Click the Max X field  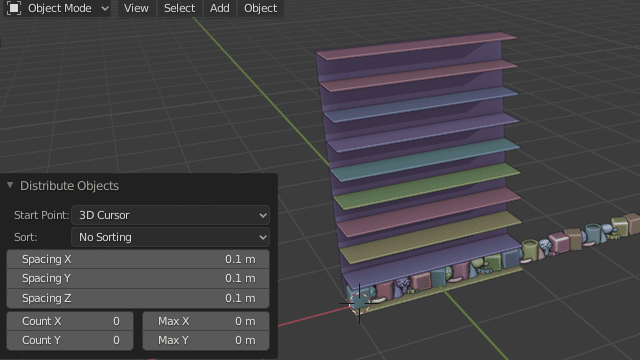206,321
